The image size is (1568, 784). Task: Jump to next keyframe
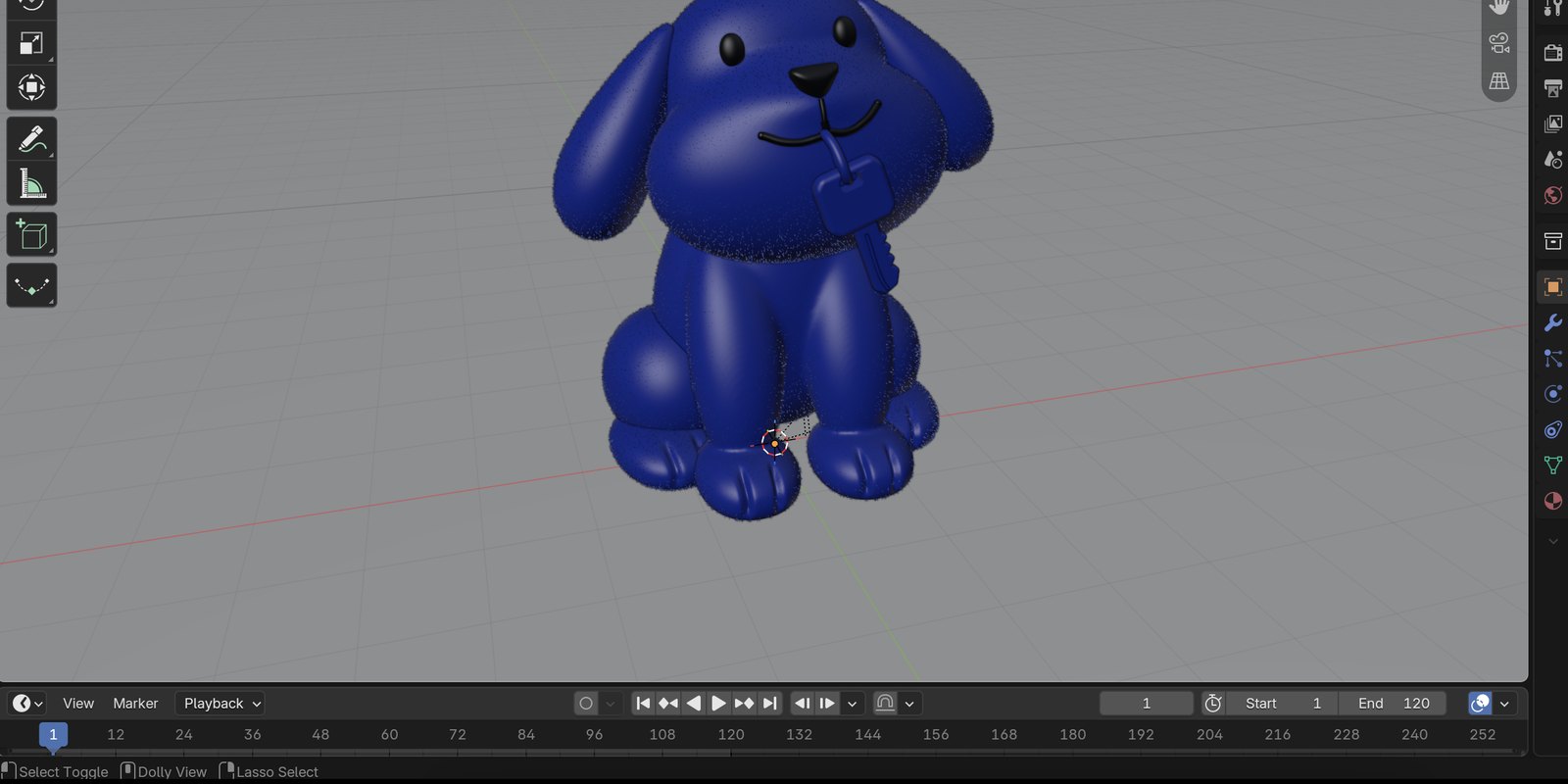click(744, 704)
